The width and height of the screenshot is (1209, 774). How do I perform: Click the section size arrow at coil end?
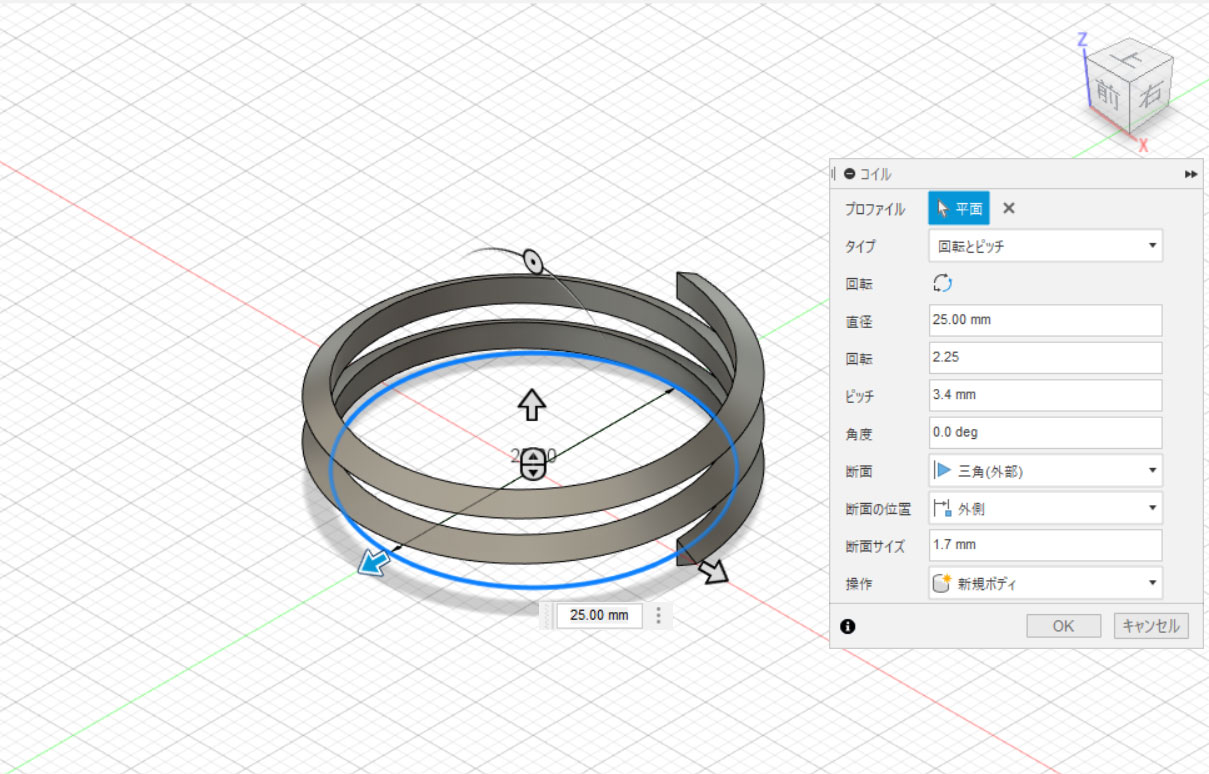click(714, 571)
